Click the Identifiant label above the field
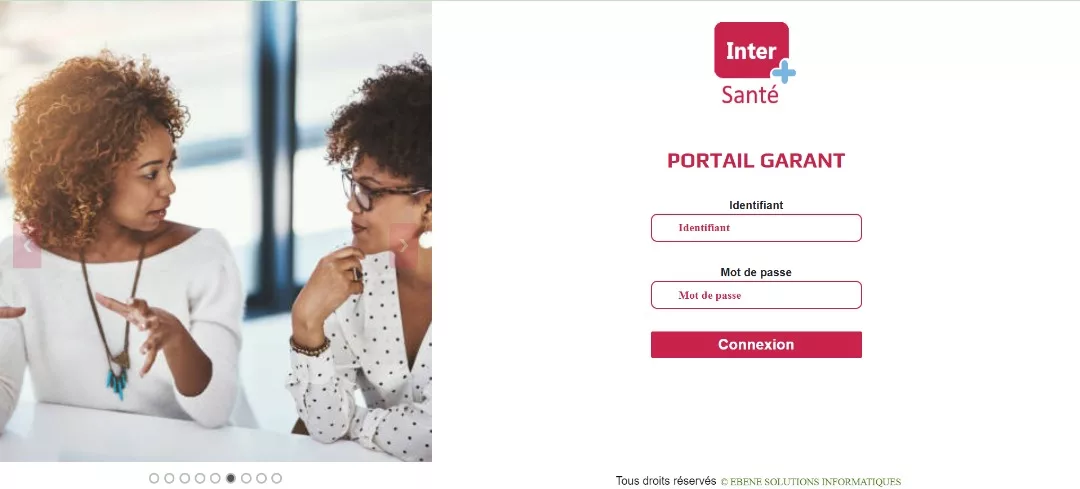 pyautogui.click(x=756, y=205)
